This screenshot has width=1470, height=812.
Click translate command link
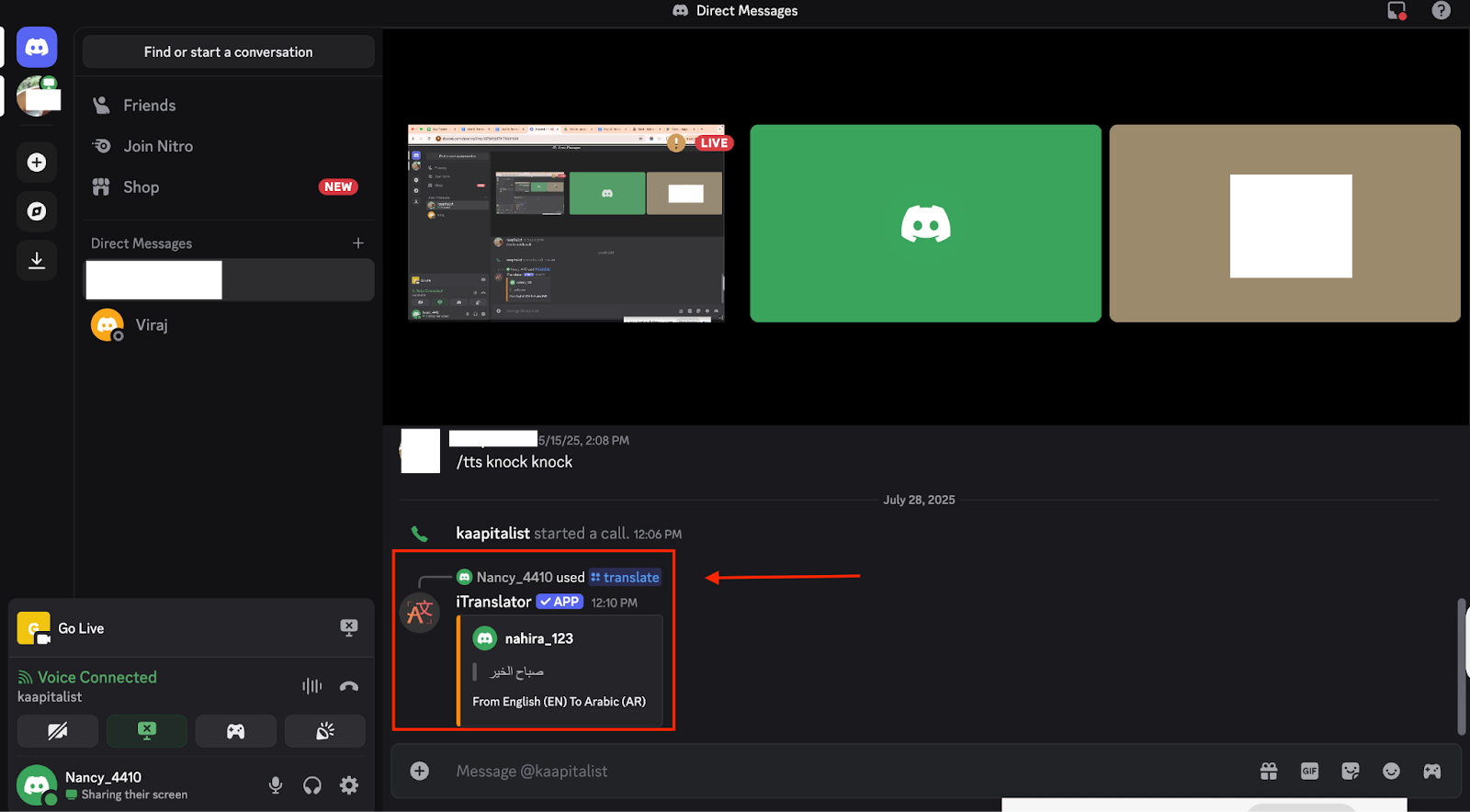pyautogui.click(x=625, y=578)
